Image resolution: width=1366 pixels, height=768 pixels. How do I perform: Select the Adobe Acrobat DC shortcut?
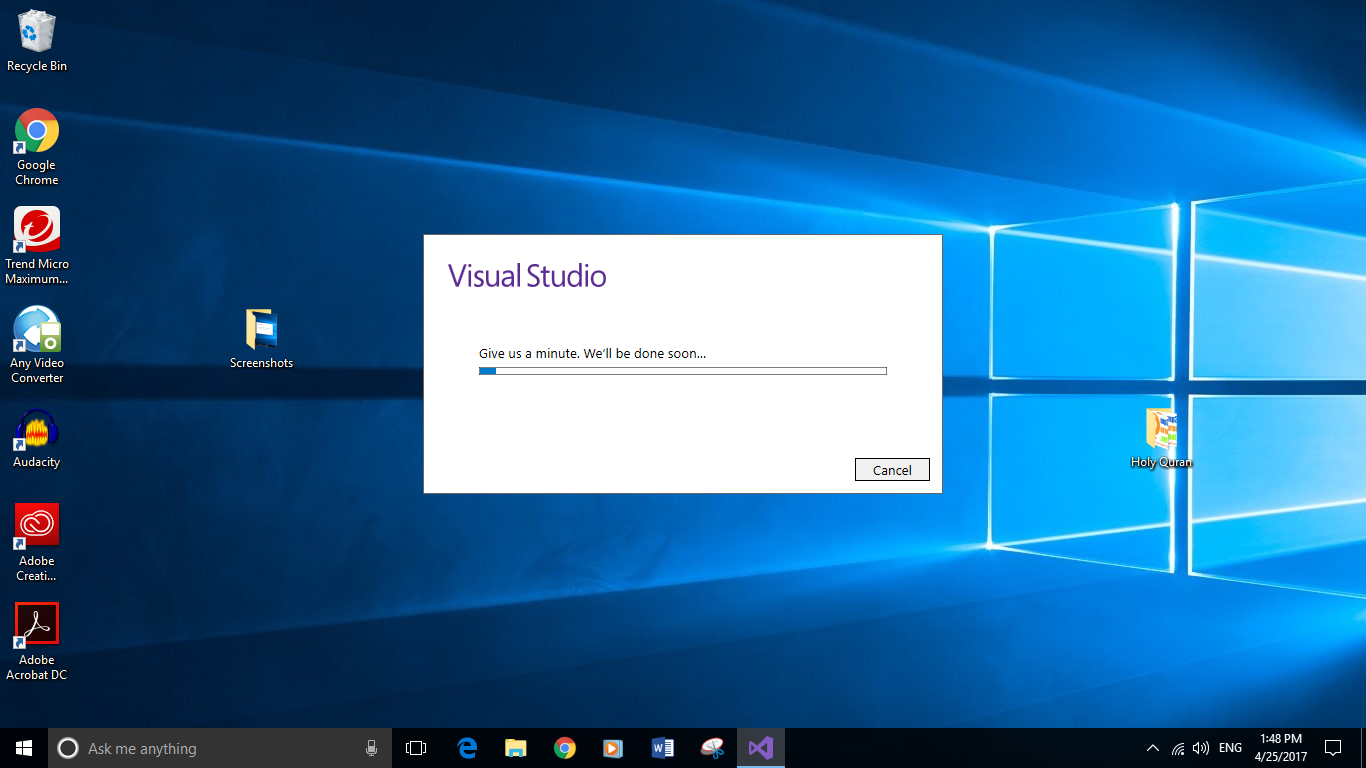[37, 642]
